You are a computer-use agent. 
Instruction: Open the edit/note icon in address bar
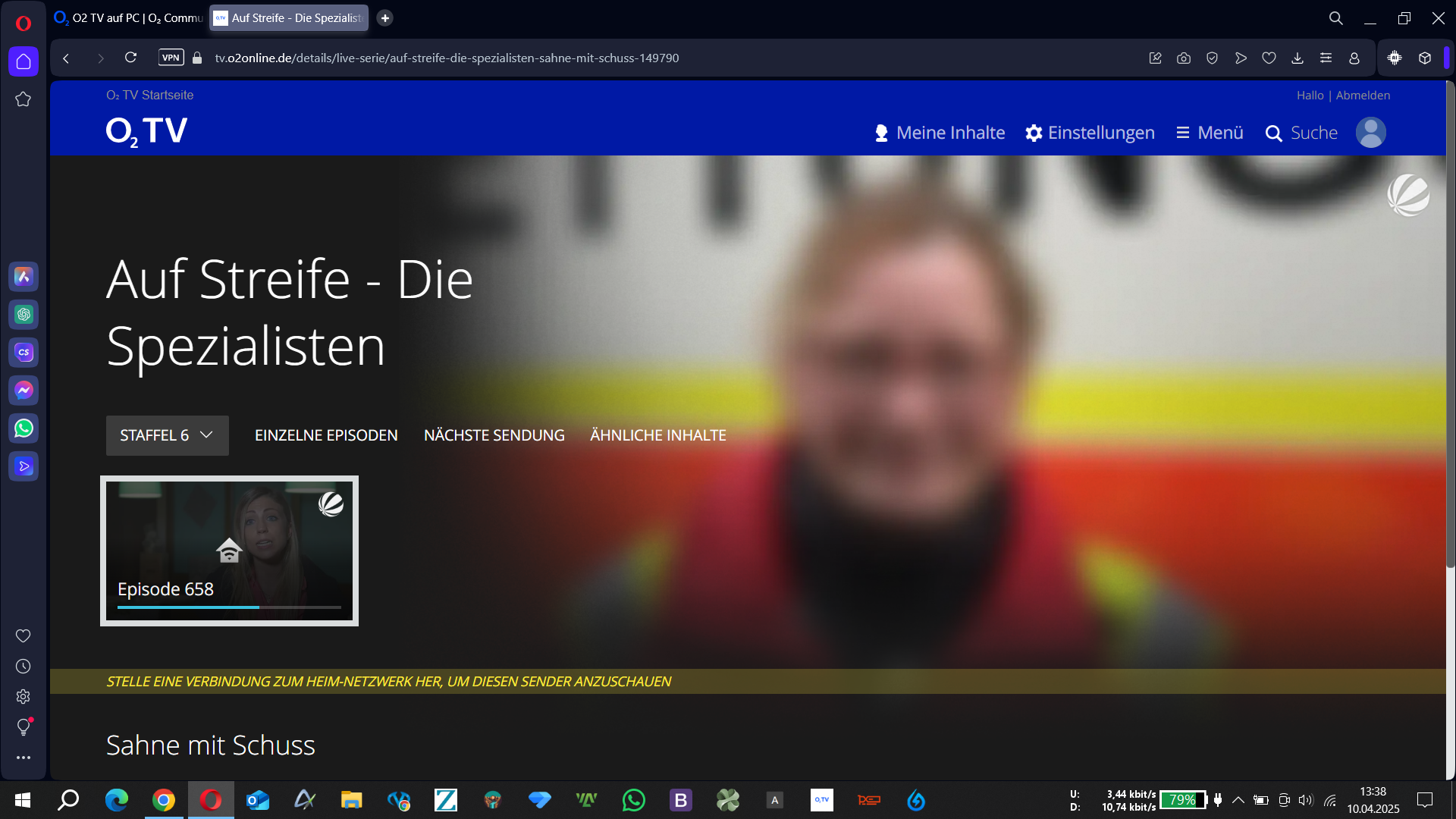(1156, 58)
